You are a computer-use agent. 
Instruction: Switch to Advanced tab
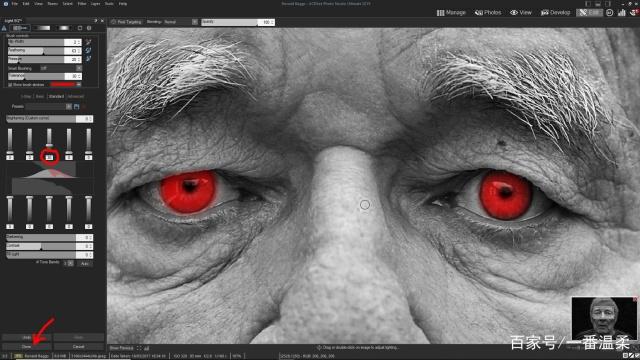pos(76,97)
